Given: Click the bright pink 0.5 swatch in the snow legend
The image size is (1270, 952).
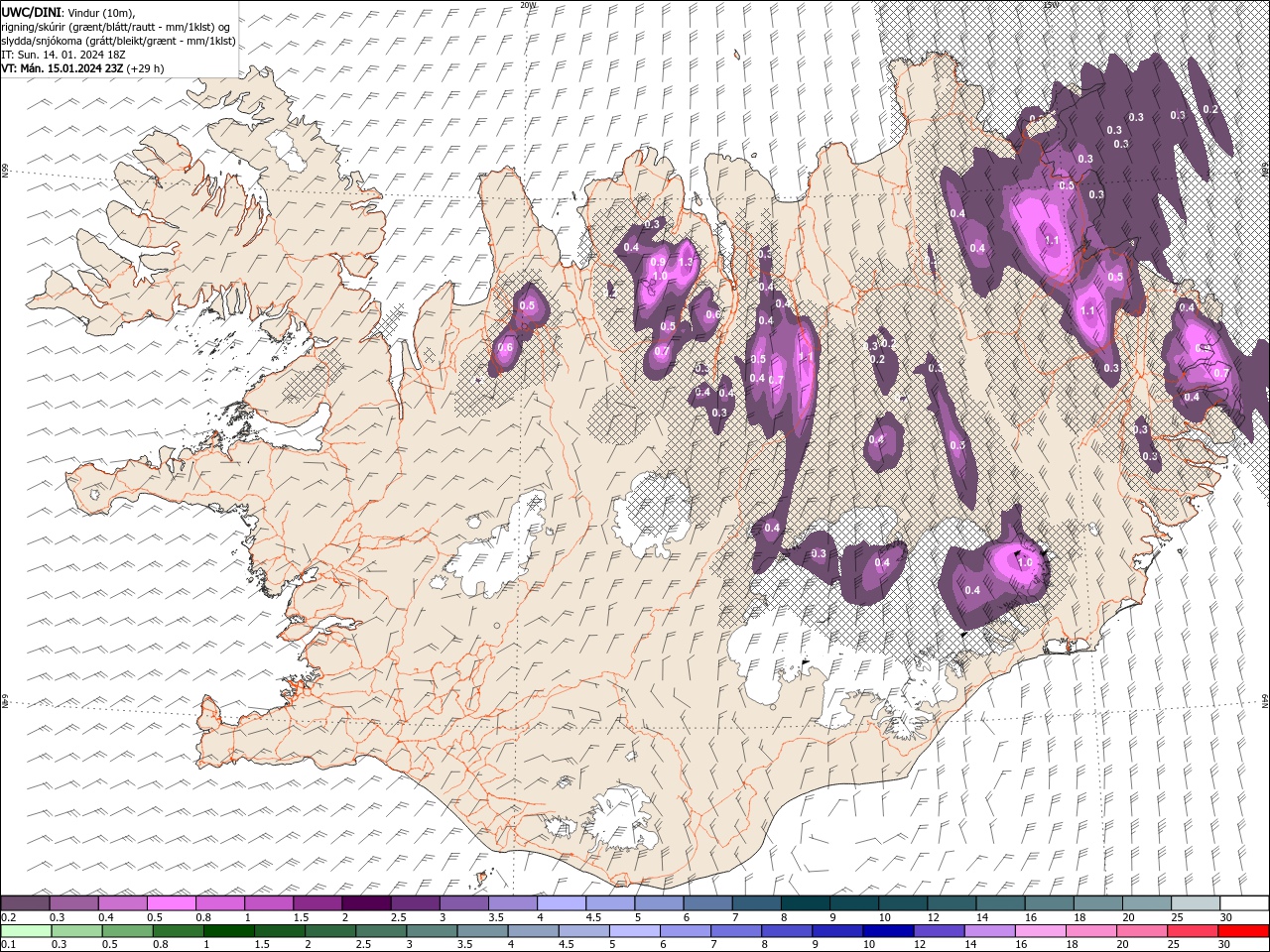Looking at the screenshot, I should pos(172,903).
